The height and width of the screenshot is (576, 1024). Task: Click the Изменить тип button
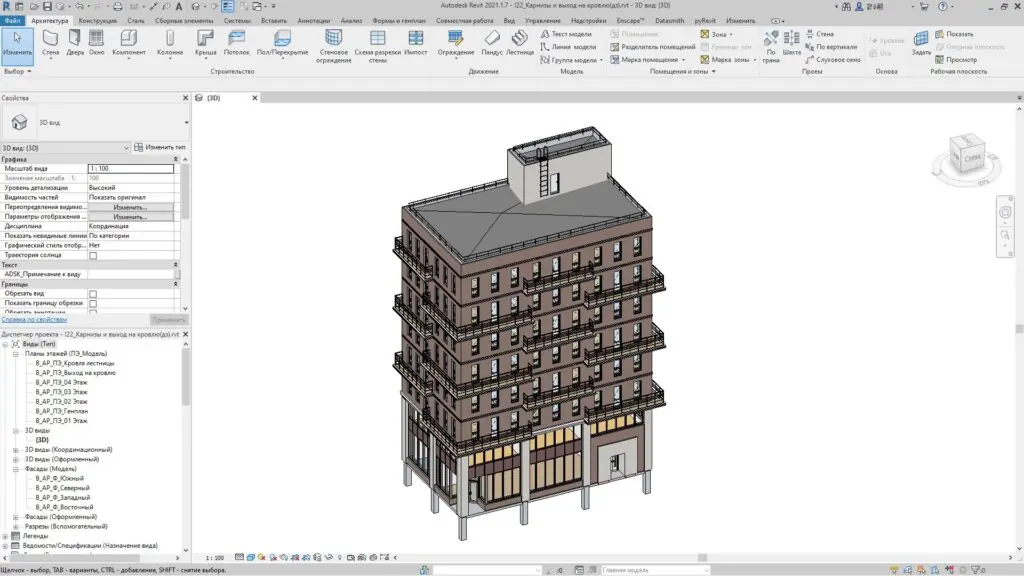[160, 147]
